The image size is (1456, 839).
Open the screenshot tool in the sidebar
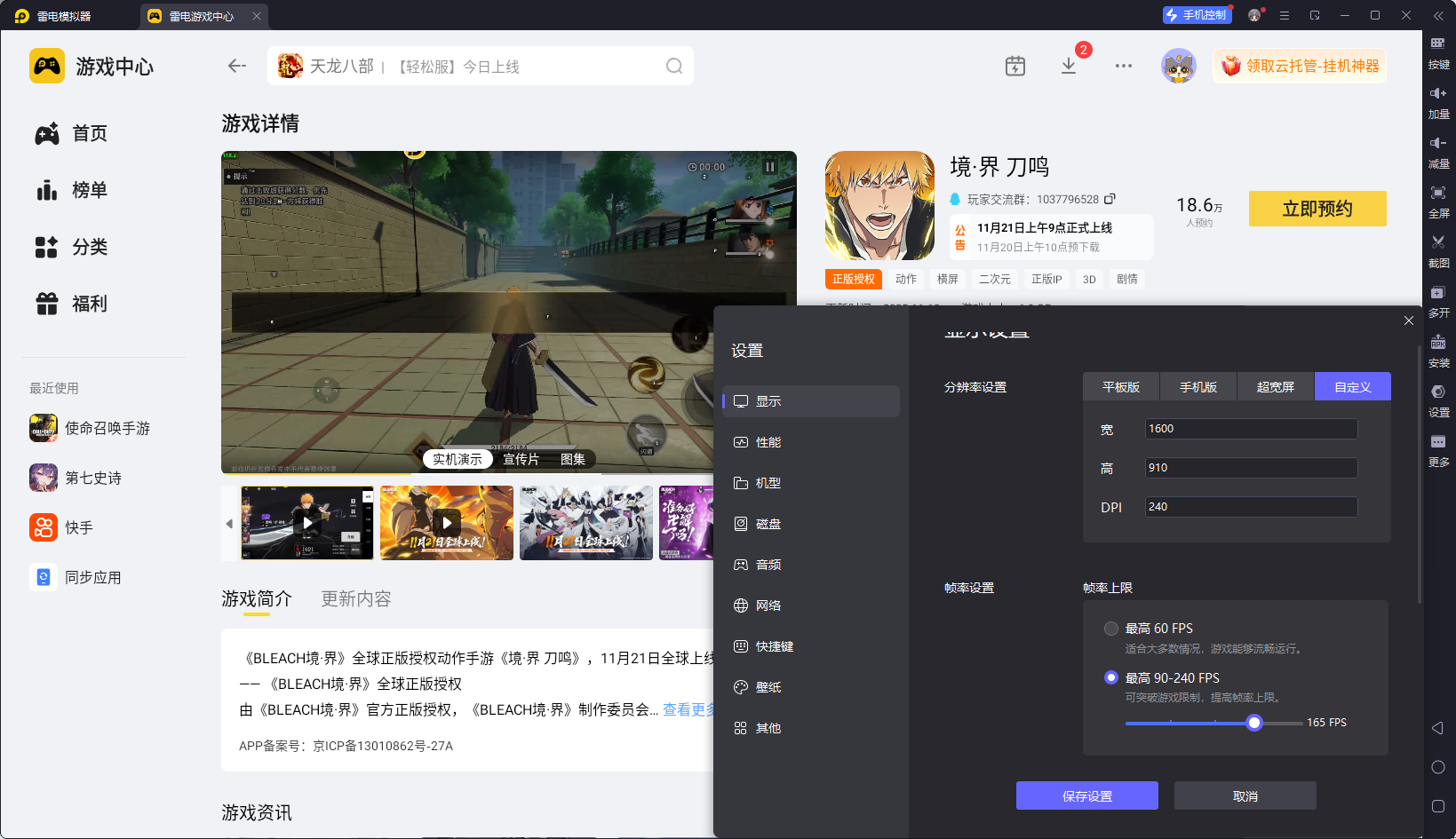(x=1438, y=242)
